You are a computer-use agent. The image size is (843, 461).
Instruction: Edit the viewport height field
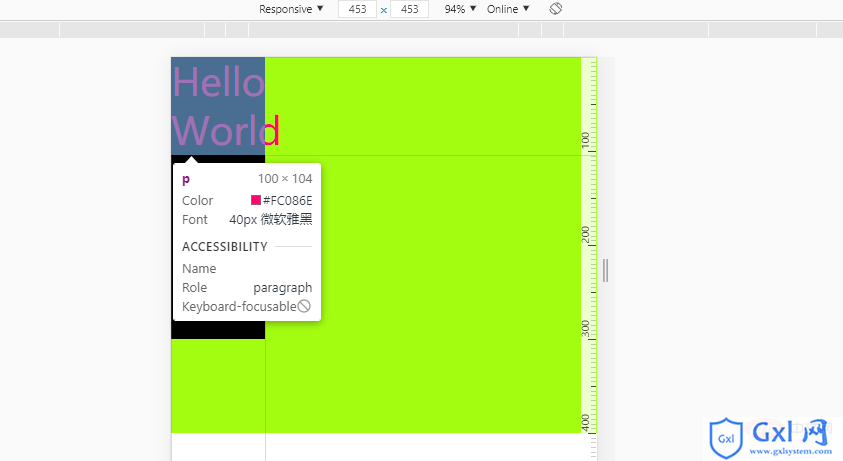click(409, 9)
